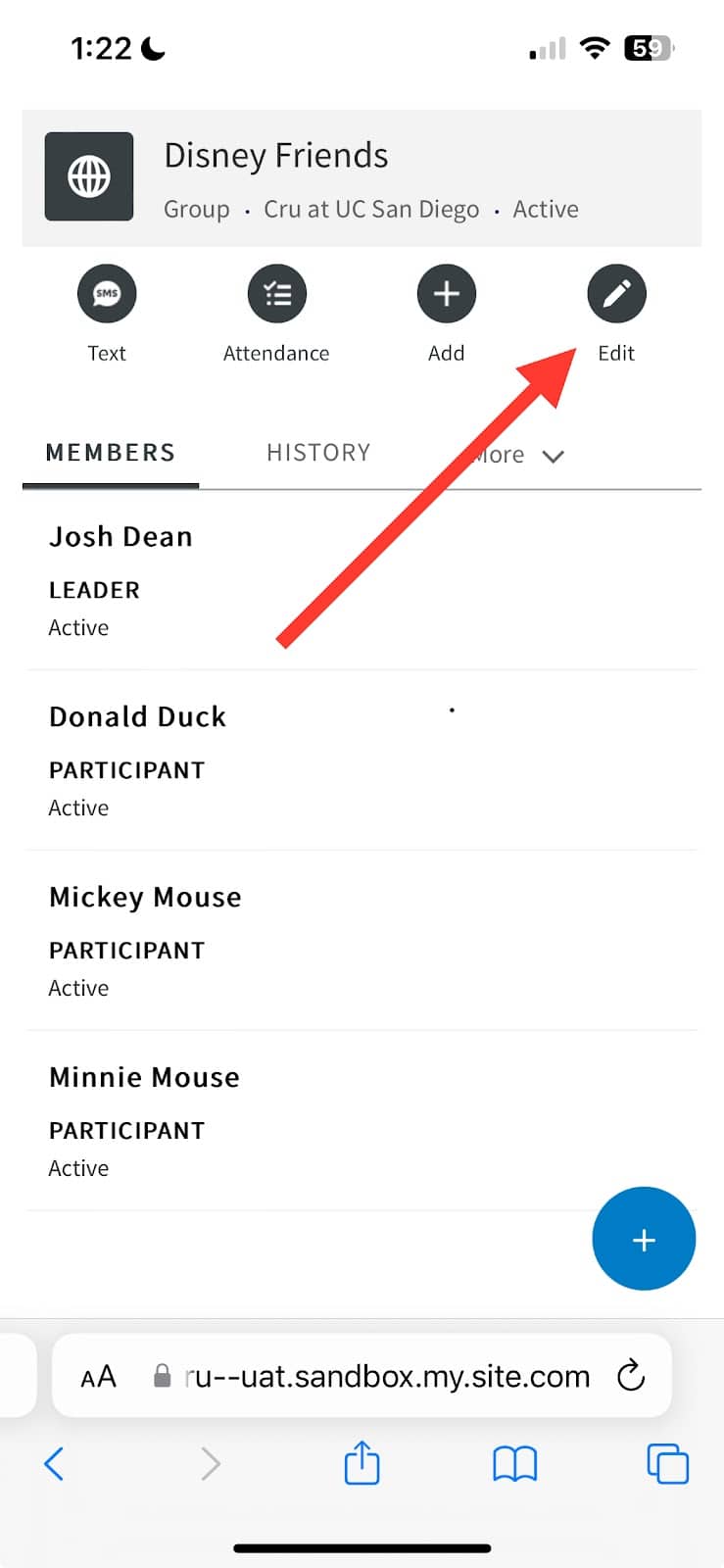The width and height of the screenshot is (724, 1568).
Task: Click the Edit pencil icon
Action: tap(616, 294)
